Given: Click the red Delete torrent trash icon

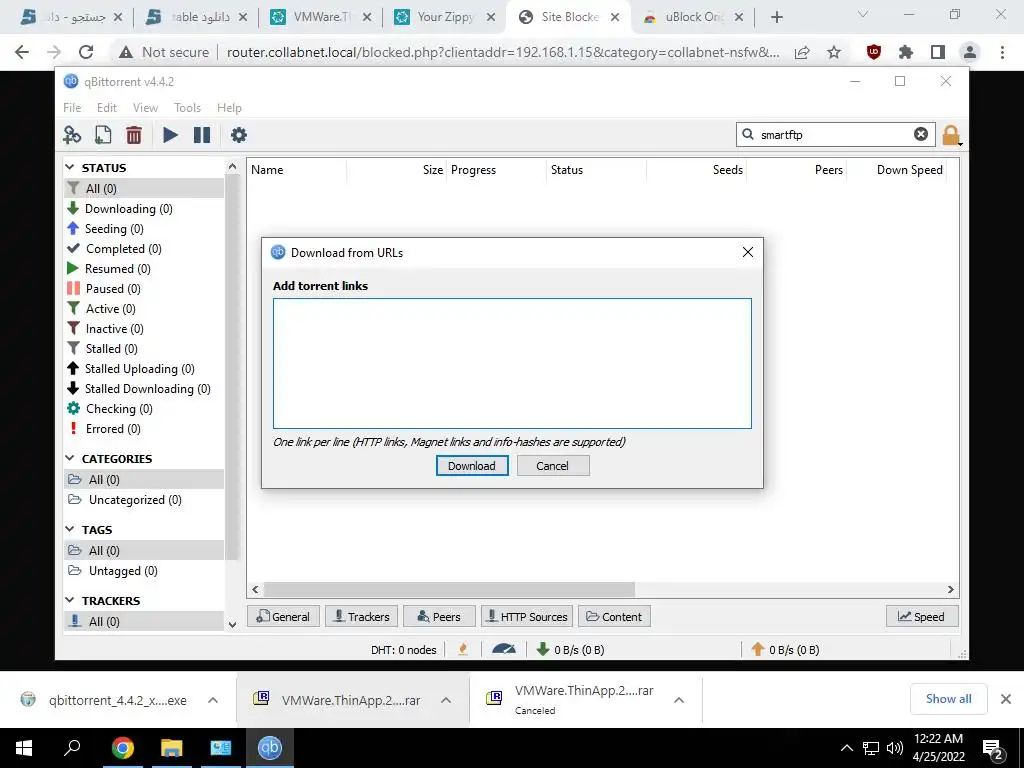Looking at the screenshot, I should (x=133, y=135).
